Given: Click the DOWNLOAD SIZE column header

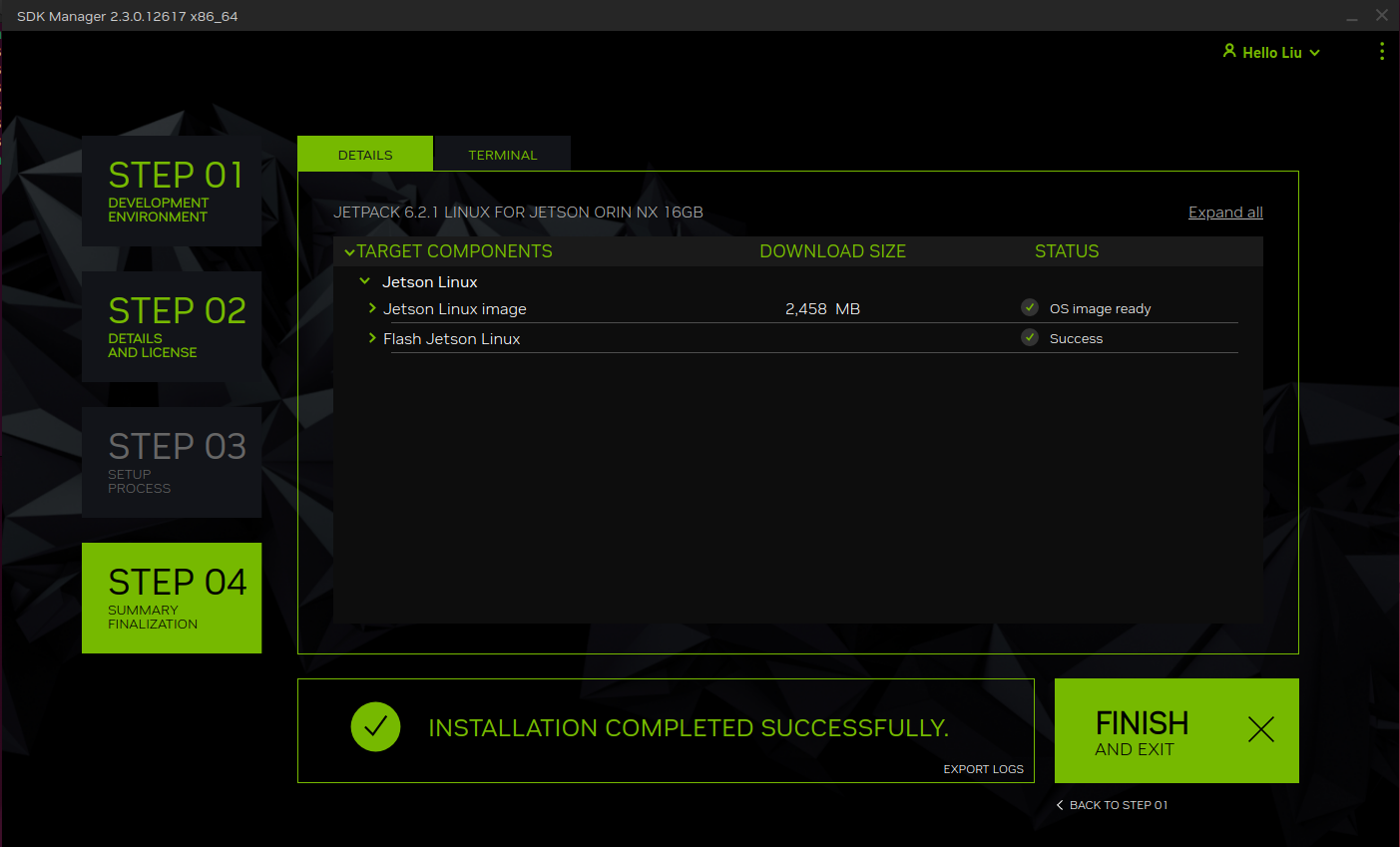Looking at the screenshot, I should (832, 251).
